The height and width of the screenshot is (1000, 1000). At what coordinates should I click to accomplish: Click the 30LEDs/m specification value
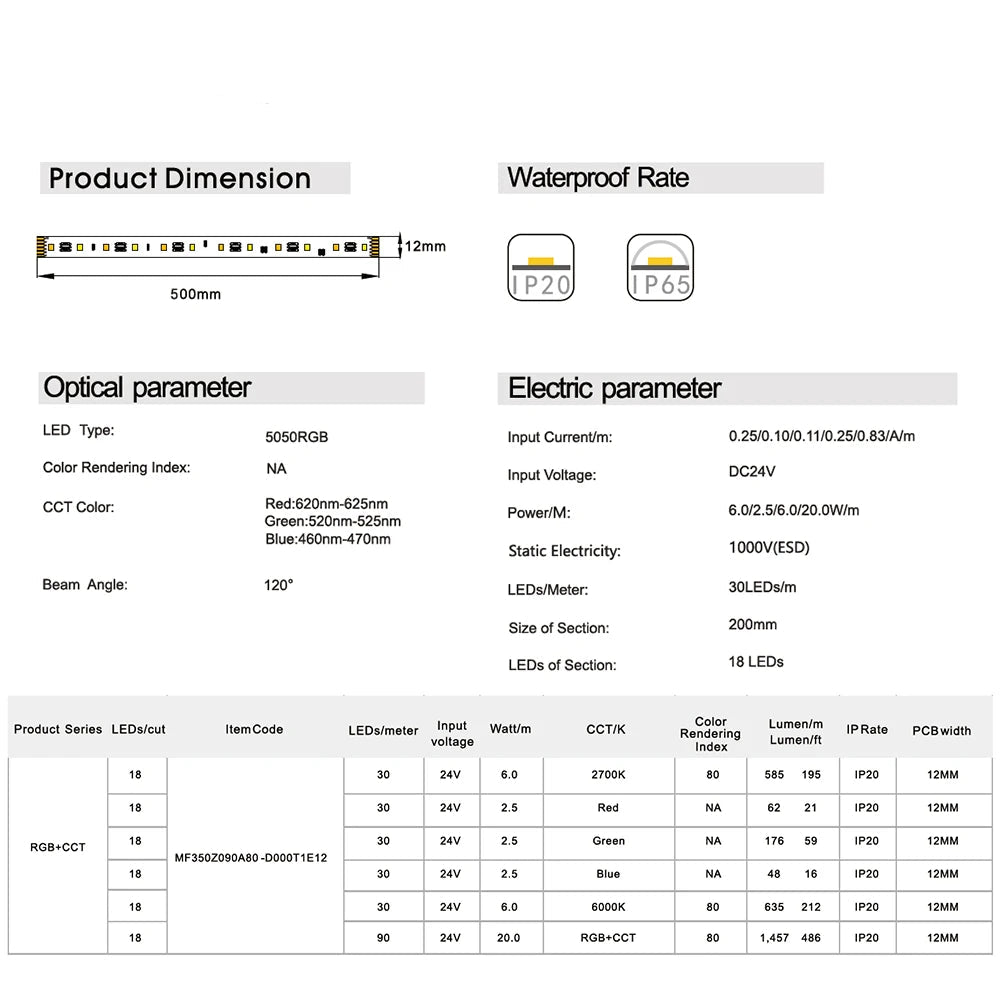pos(761,587)
